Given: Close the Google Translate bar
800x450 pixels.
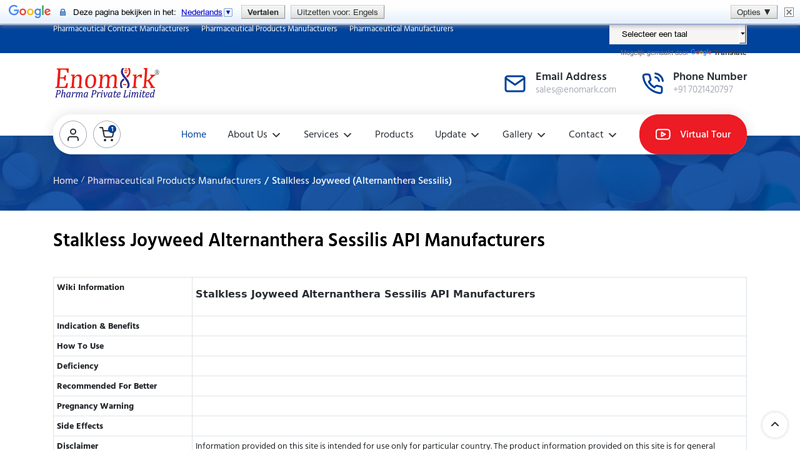Looking at the screenshot, I should click(789, 12).
